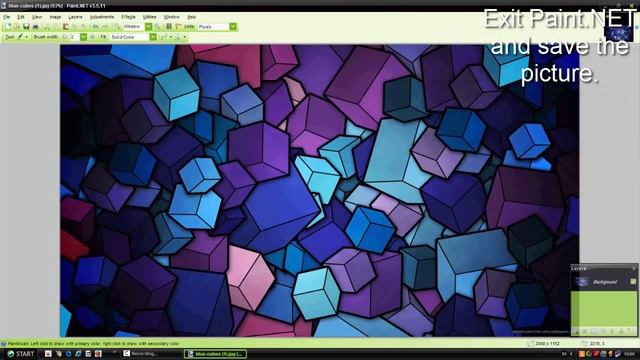Screen dimensions: 640x360
Task: Click the image size 2048 x 1152 readout
Action: pyautogui.click(x=547, y=343)
